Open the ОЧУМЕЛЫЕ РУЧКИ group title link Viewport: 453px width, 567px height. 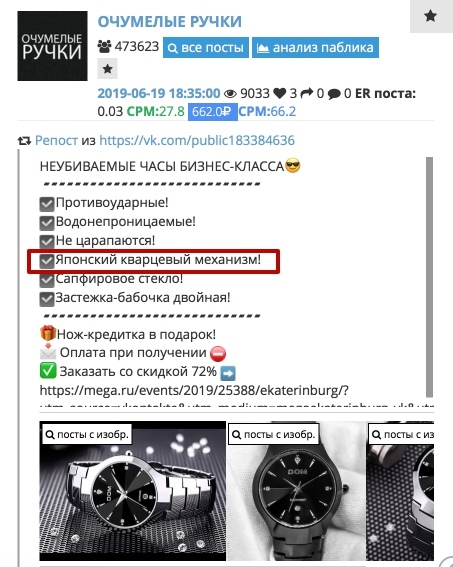[170, 21]
